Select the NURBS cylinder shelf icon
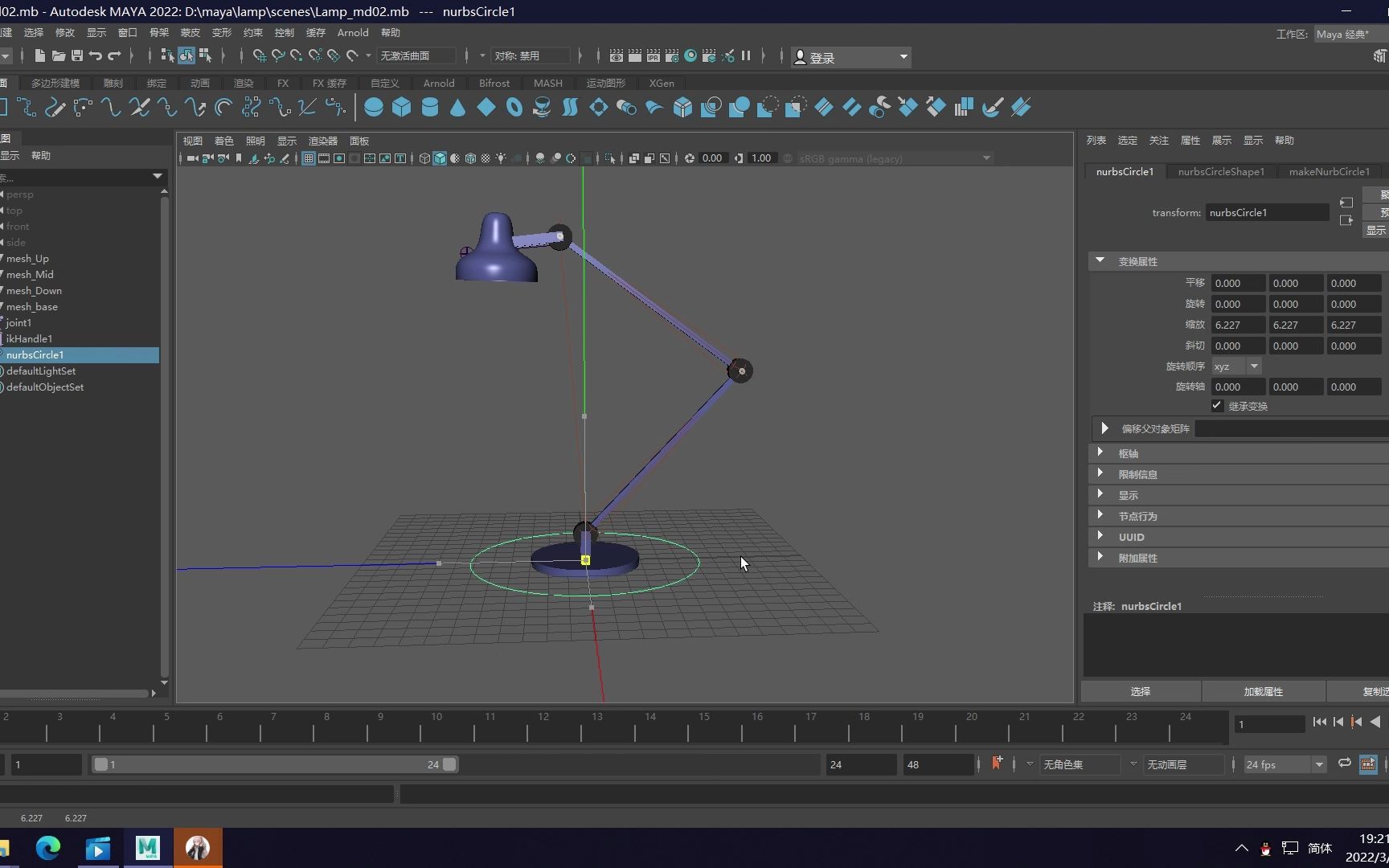The image size is (1389, 868). 430,108
